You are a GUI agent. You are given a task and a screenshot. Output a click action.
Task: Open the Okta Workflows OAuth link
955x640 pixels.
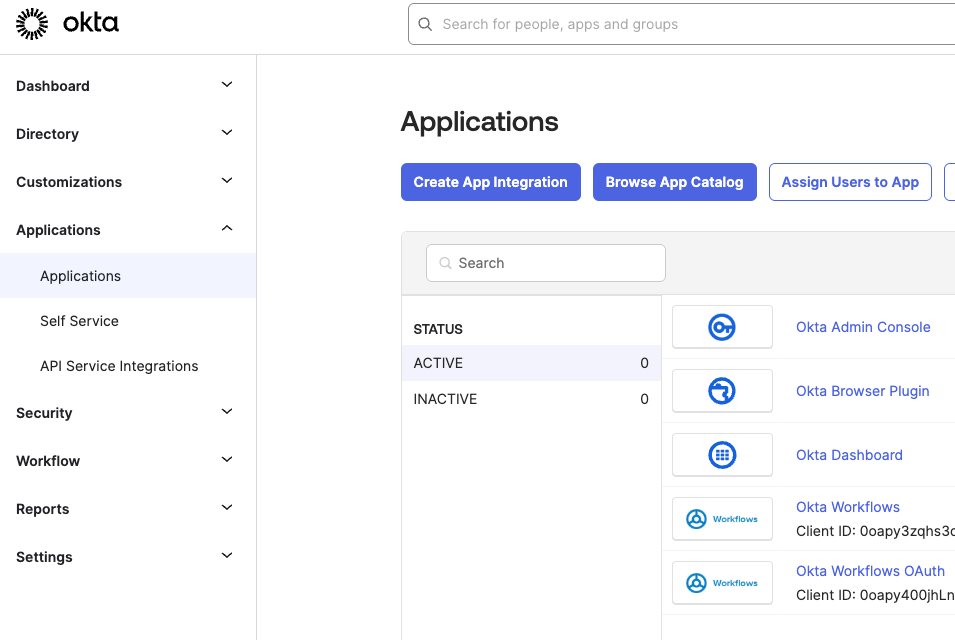click(870, 571)
